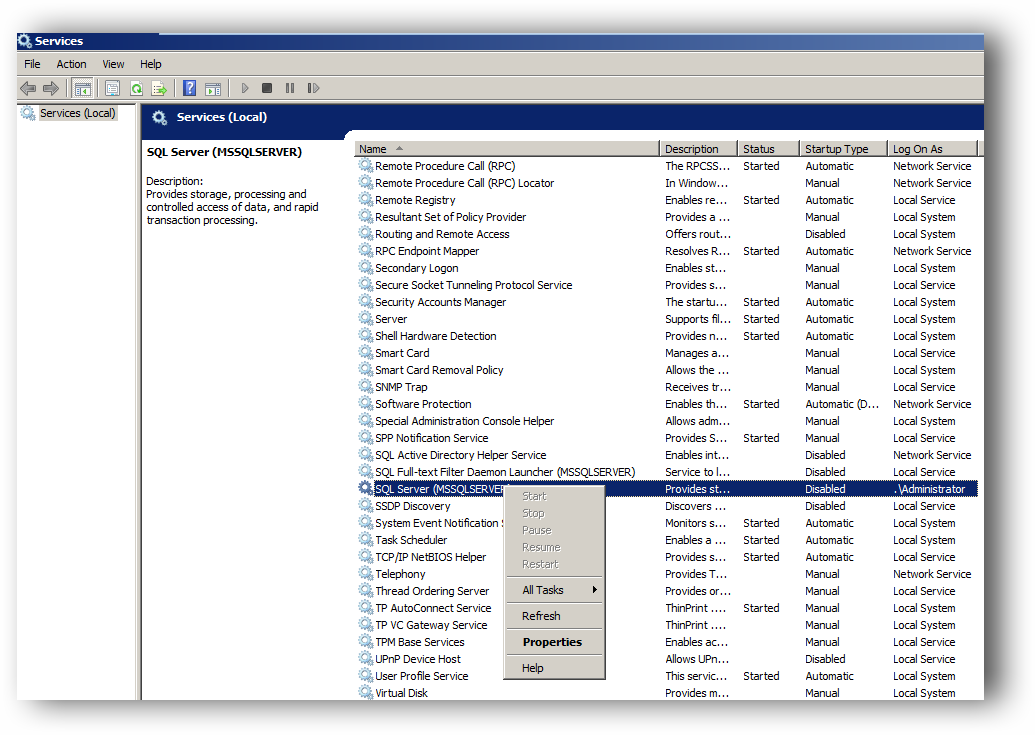Screen dimensions: 1035x735
Task: Click the gear icon beside SNMP Trap
Action: [x=366, y=387]
